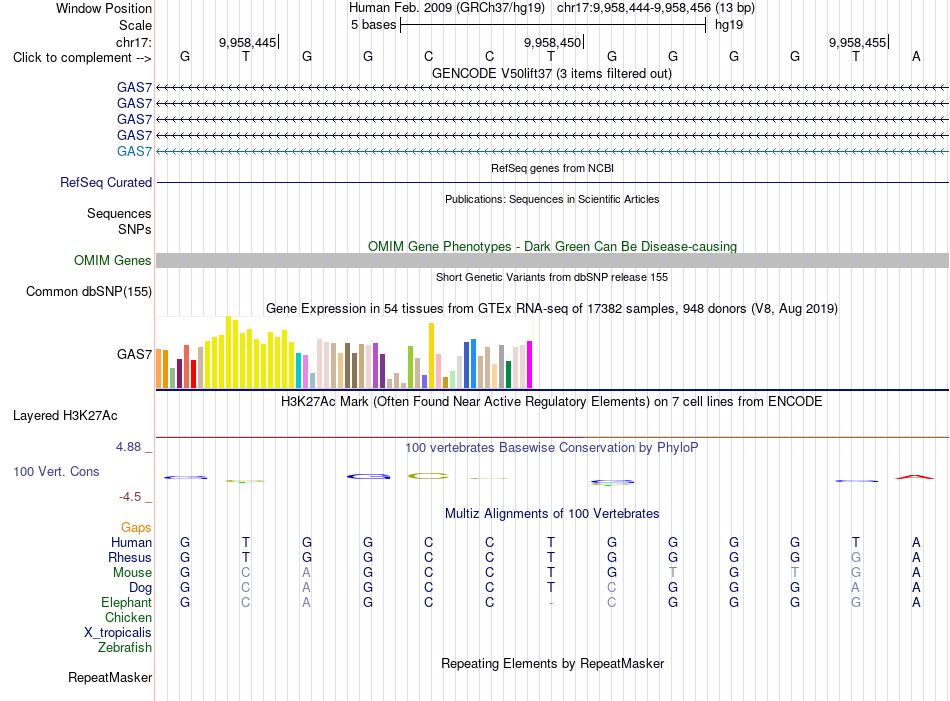Screen dimensions: 950x701
Task: Click the Common dbSNP(155) label
Action: pos(89,291)
